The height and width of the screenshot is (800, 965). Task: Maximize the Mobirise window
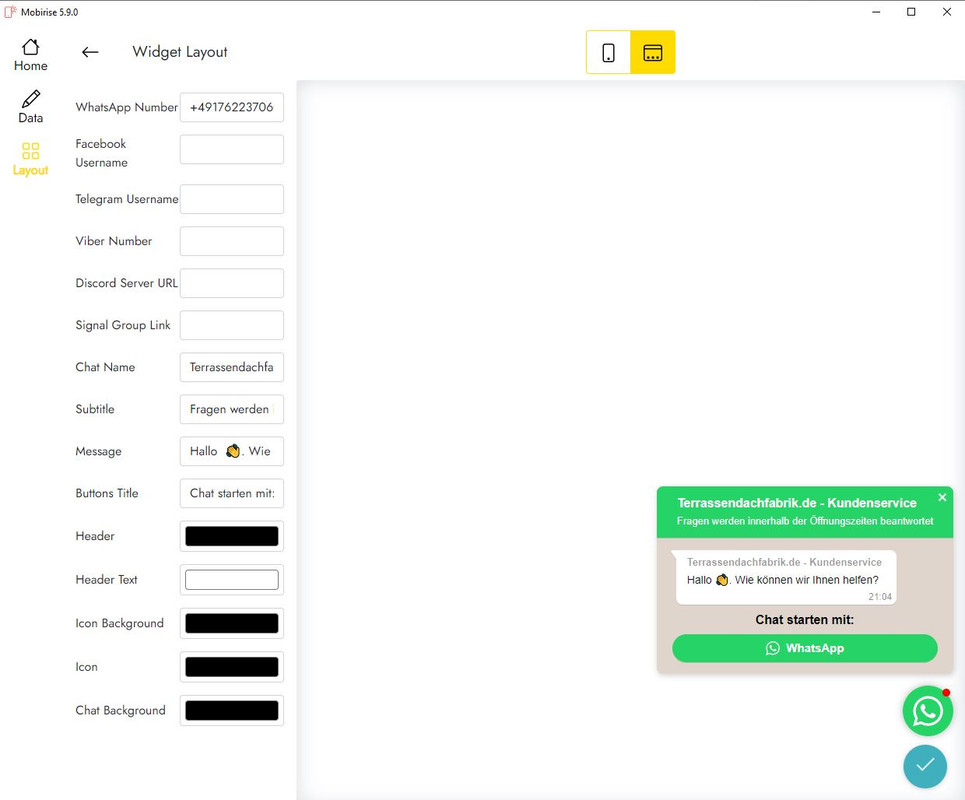911,12
